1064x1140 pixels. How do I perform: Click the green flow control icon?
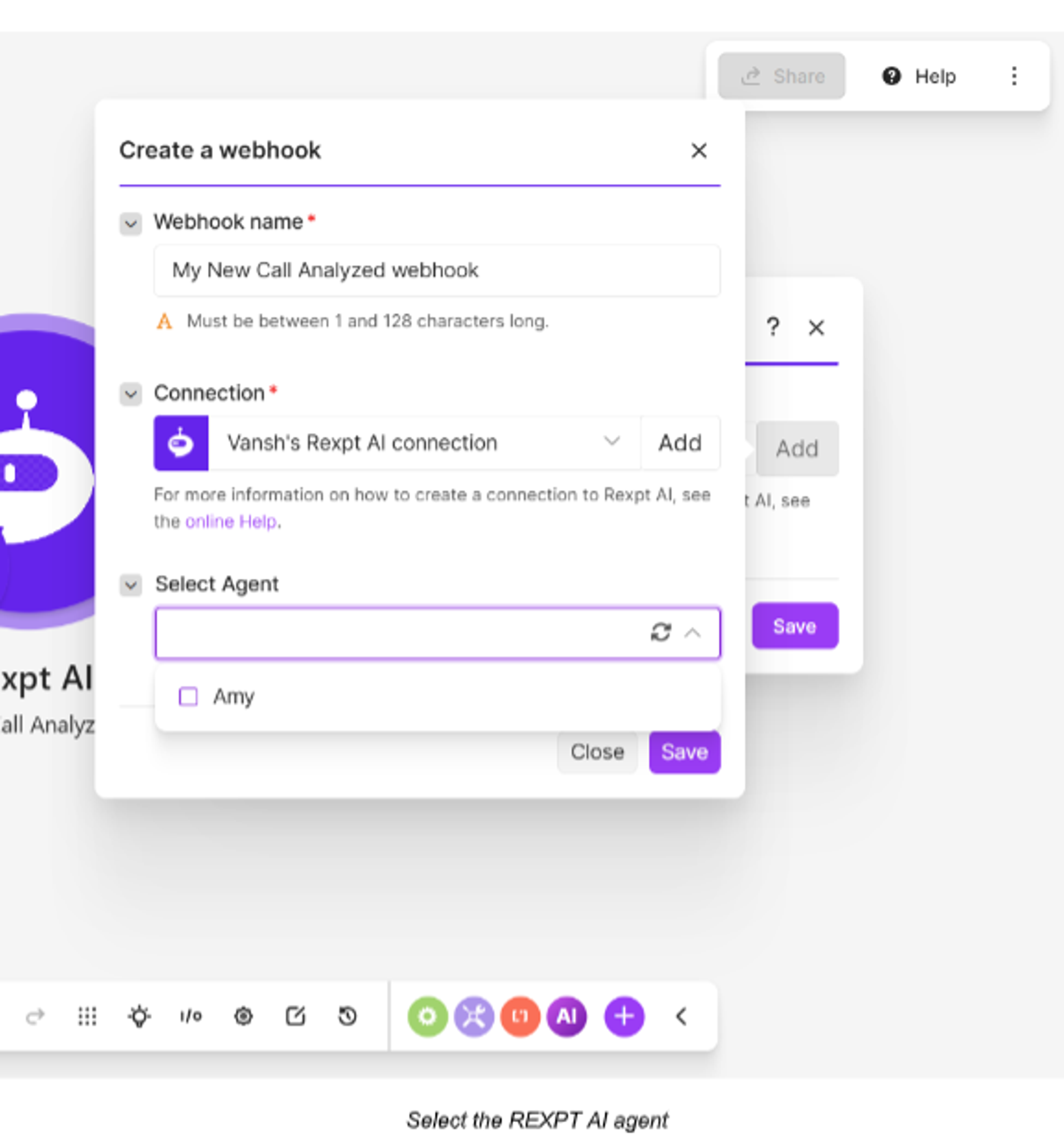(x=428, y=1017)
